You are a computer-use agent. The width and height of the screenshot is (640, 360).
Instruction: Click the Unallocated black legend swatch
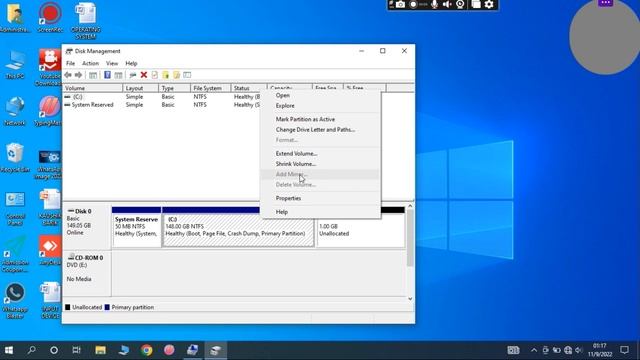(68, 307)
